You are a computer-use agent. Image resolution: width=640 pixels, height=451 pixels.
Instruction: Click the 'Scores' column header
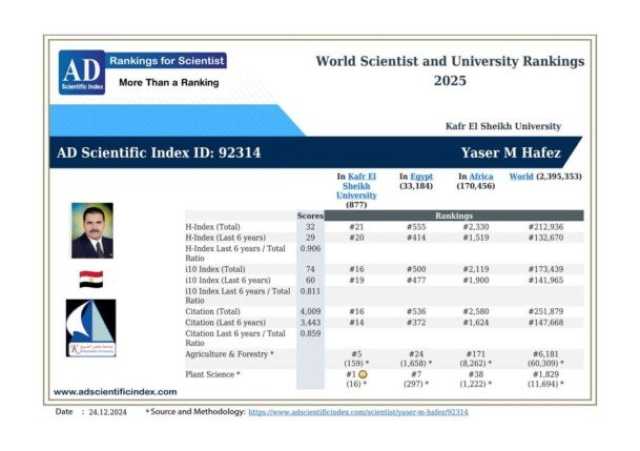(310, 216)
